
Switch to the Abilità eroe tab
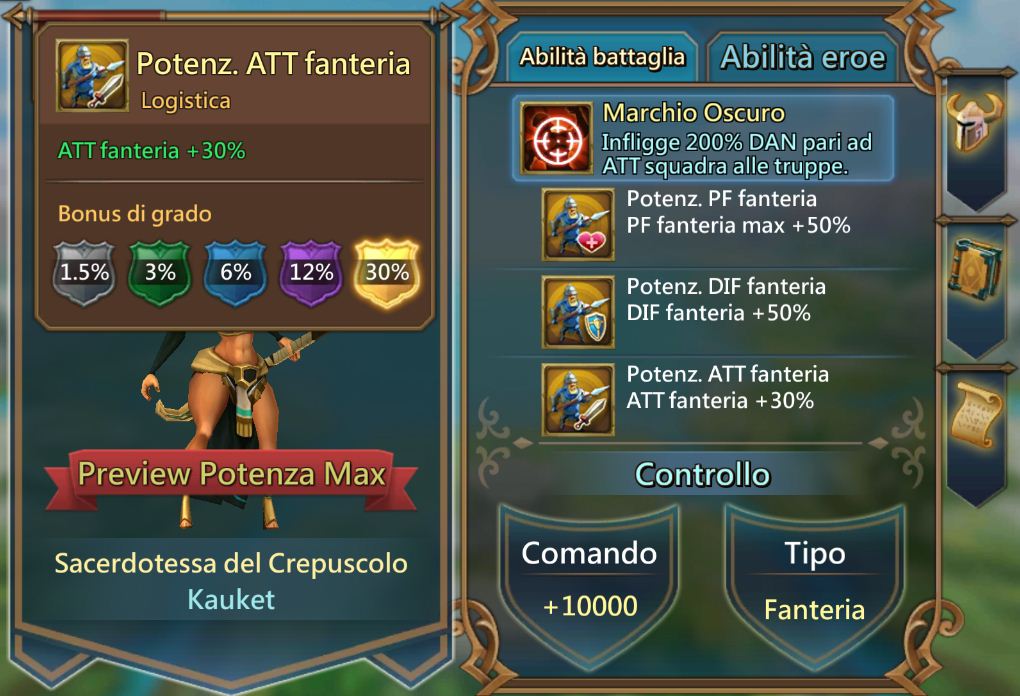click(803, 57)
